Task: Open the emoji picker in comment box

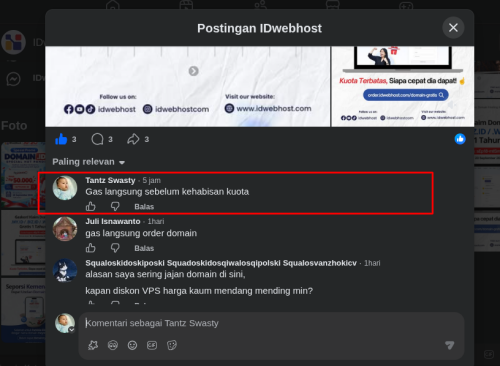Action: point(132,345)
